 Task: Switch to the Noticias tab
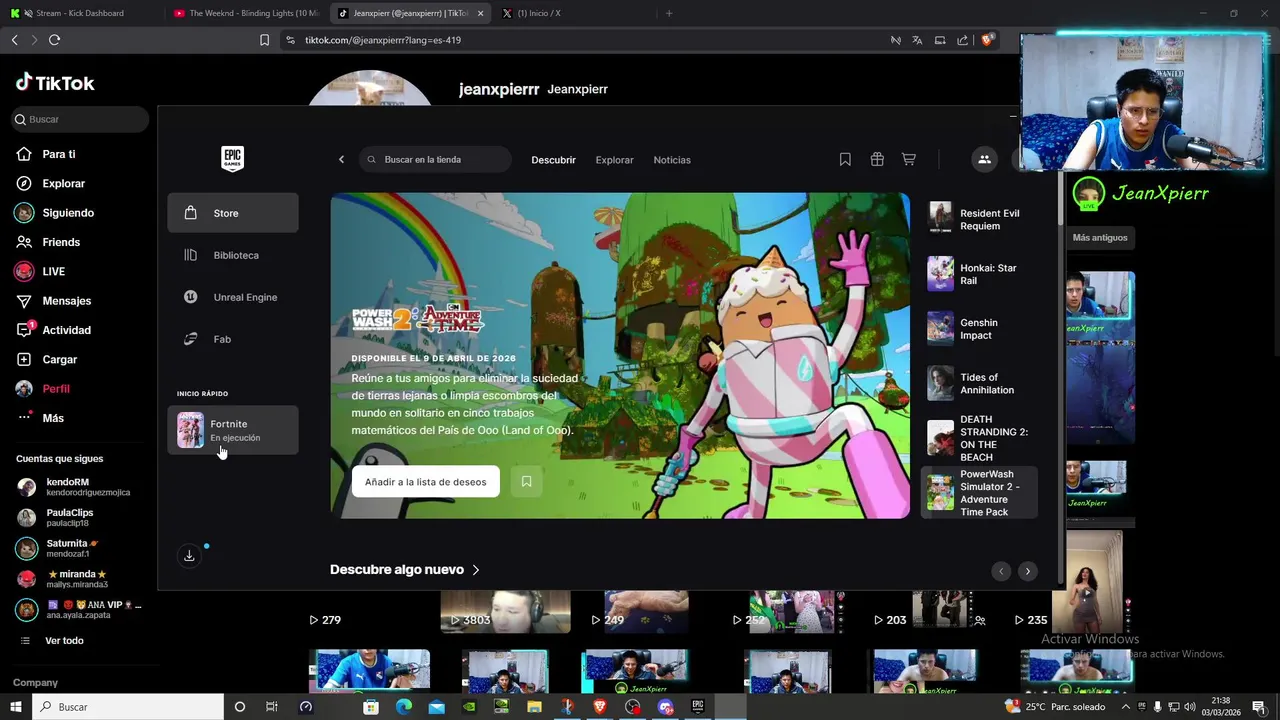tap(672, 160)
